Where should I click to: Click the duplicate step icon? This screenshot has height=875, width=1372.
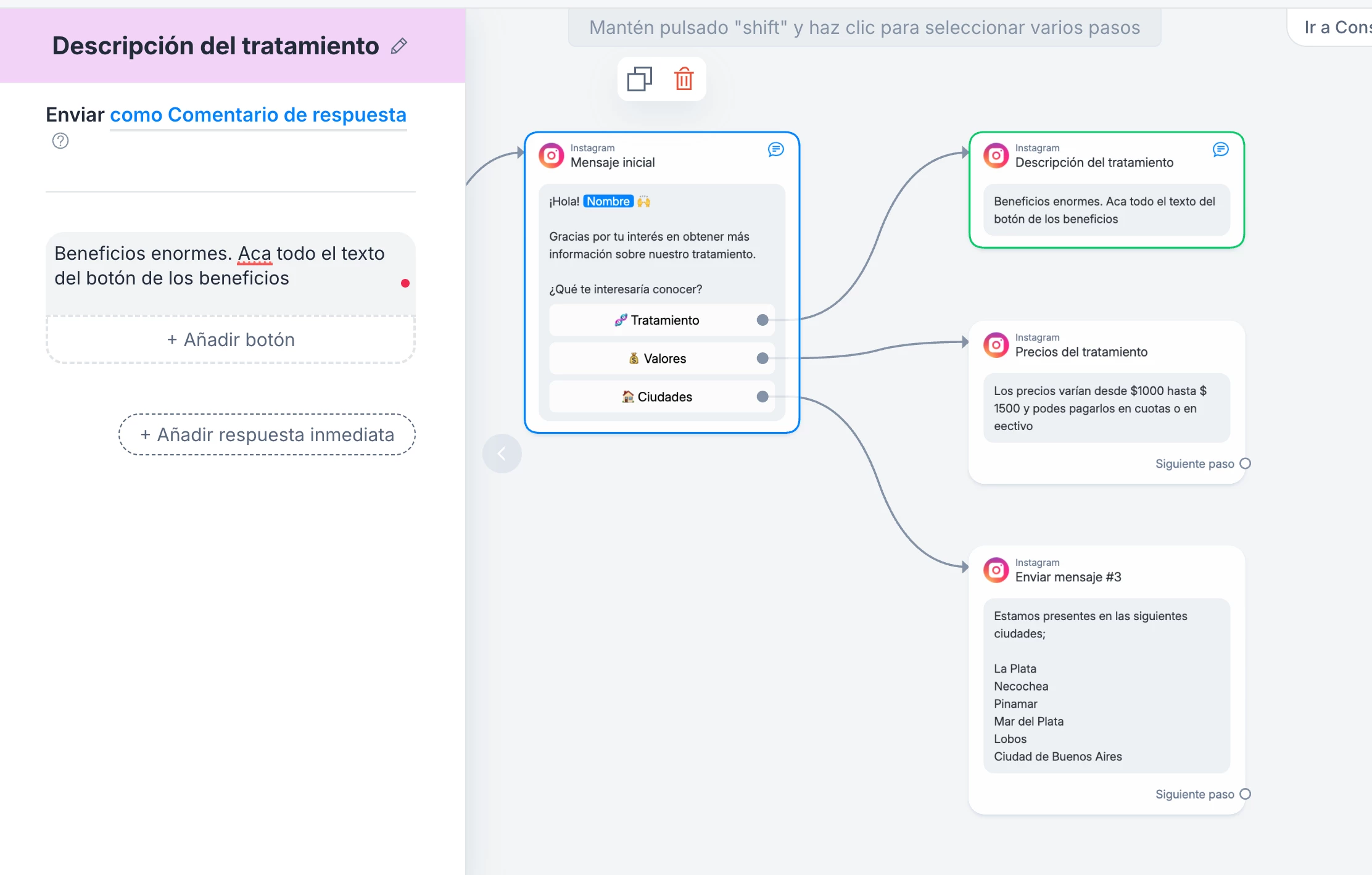point(639,79)
